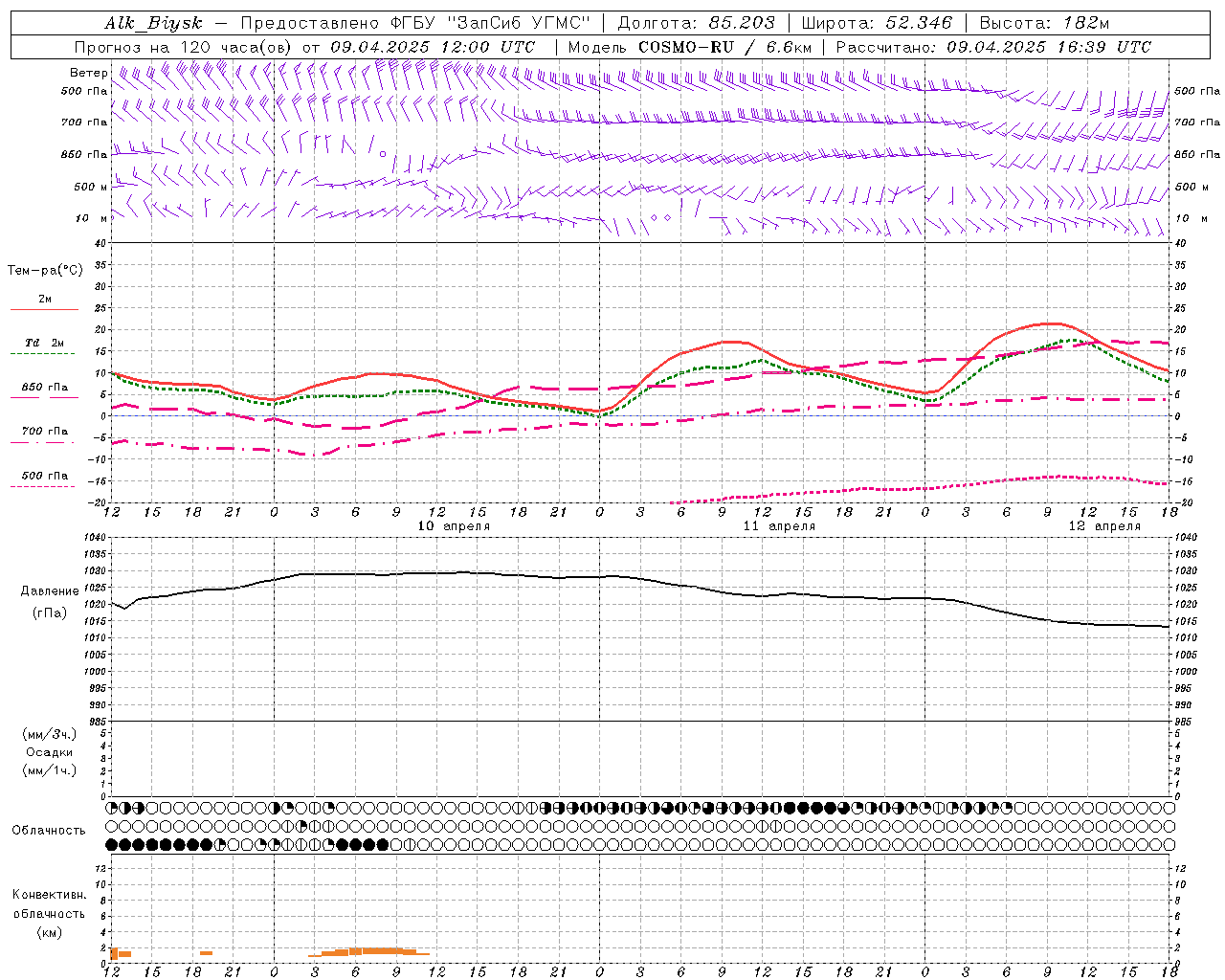
Task: Click the "Тем-ра(°C)" axis title
Action: pos(45,271)
